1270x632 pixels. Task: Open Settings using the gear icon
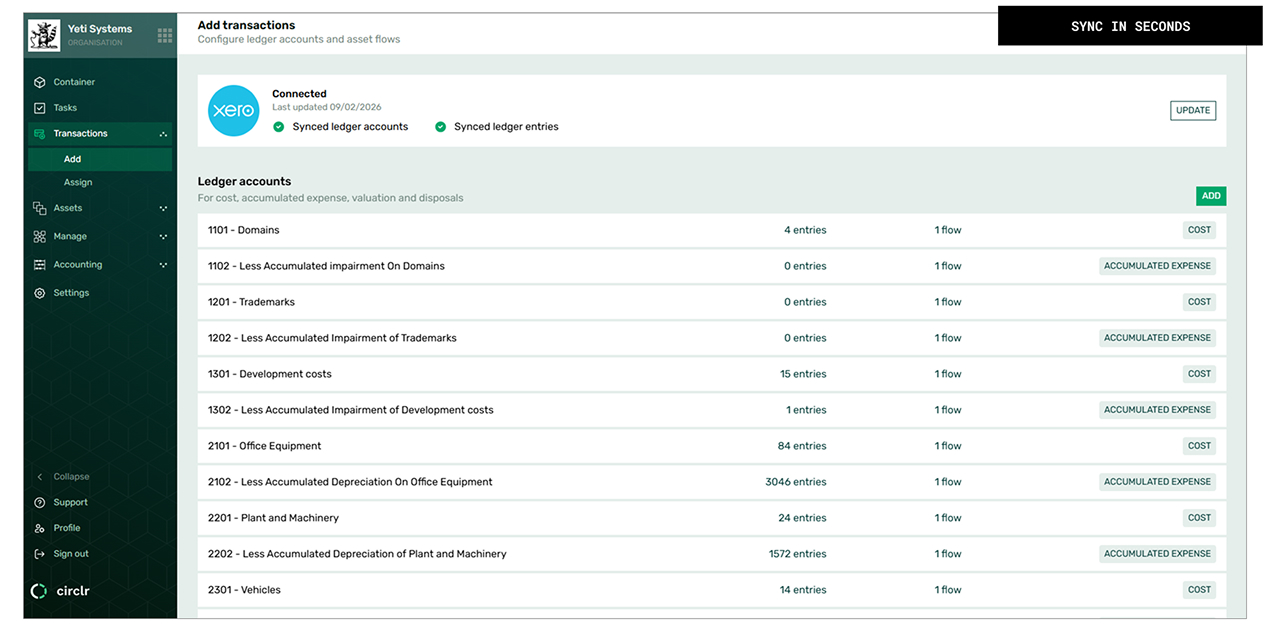pyautogui.click(x=38, y=292)
